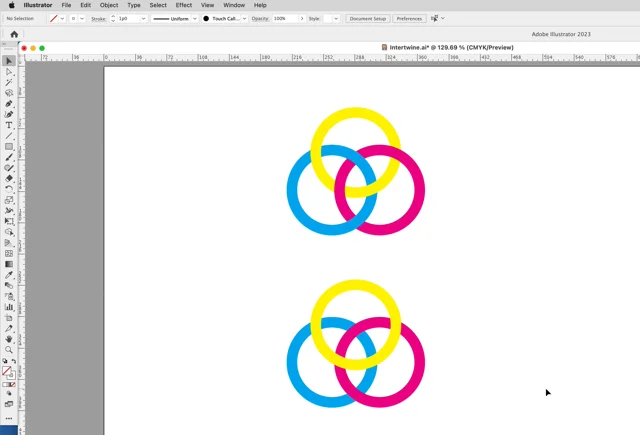640x435 pixels.
Task: Open graphic Style dropdown
Action: pos(336,19)
